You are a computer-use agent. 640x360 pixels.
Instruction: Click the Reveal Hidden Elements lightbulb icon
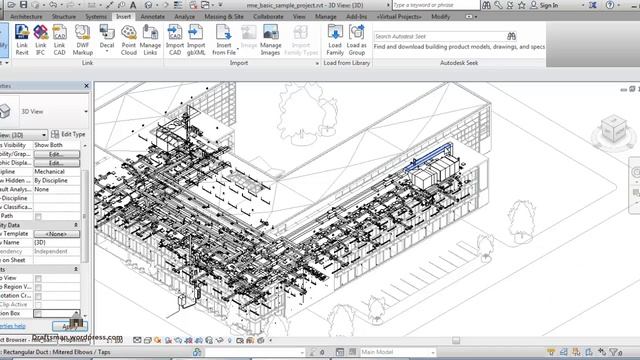coord(229,340)
